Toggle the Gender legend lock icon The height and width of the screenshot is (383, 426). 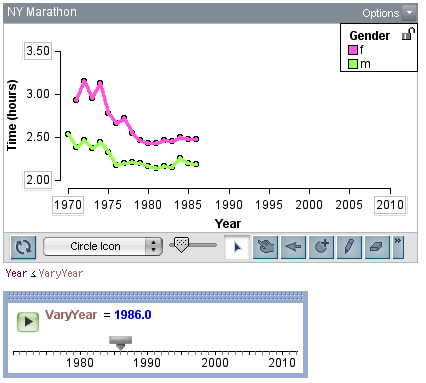click(x=408, y=33)
